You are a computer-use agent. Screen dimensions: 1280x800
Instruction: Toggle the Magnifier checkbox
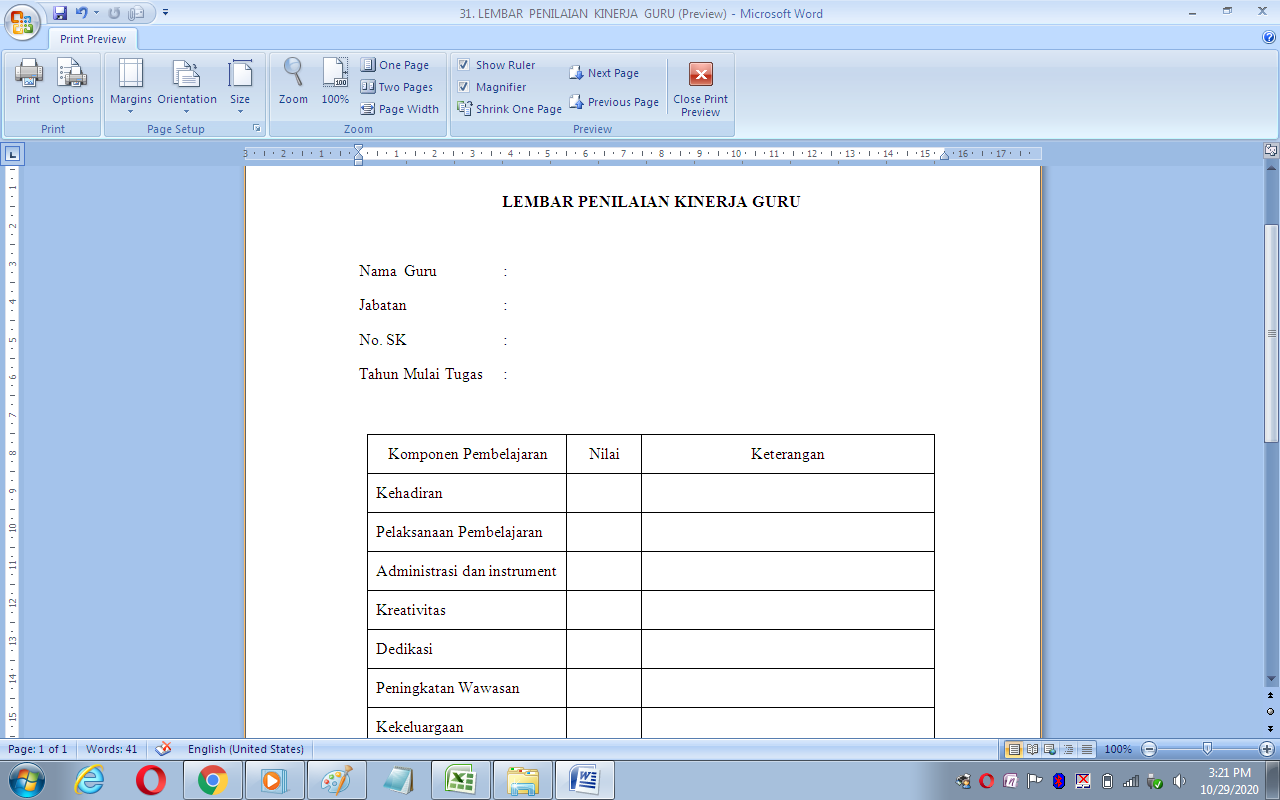[464, 87]
